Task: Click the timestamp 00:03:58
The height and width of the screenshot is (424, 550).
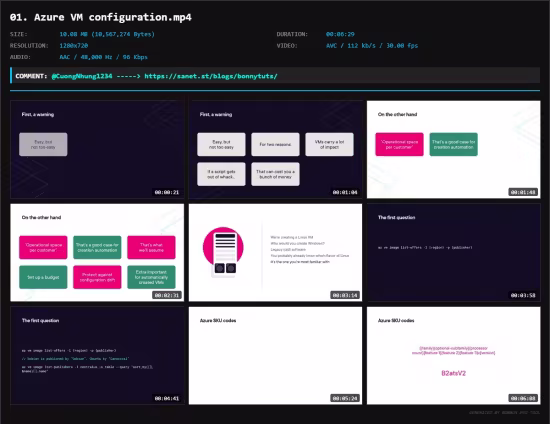Action: pos(523,295)
